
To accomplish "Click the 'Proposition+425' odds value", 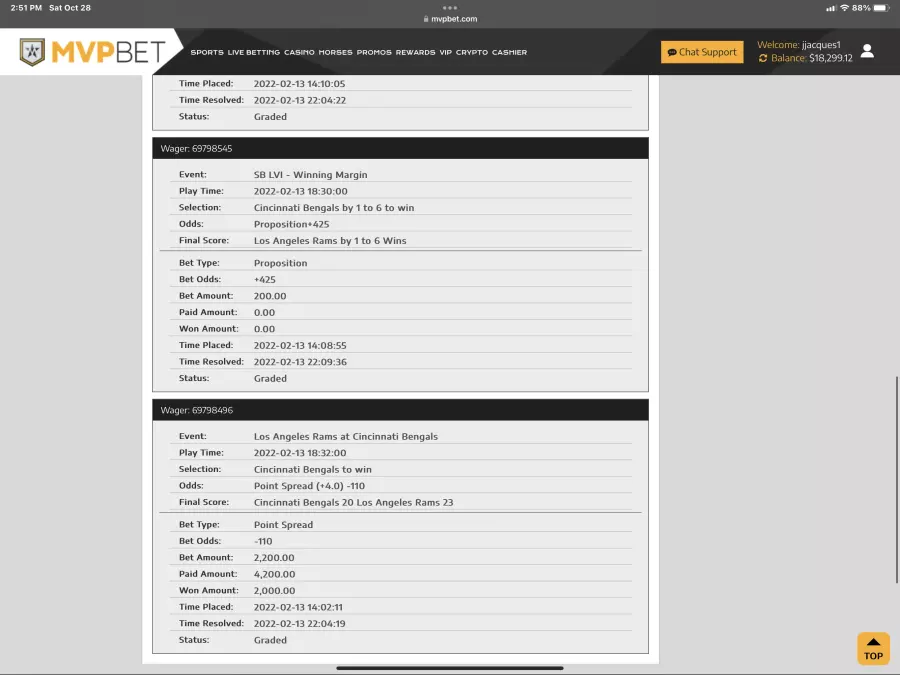I will pyautogui.click(x=292, y=224).
